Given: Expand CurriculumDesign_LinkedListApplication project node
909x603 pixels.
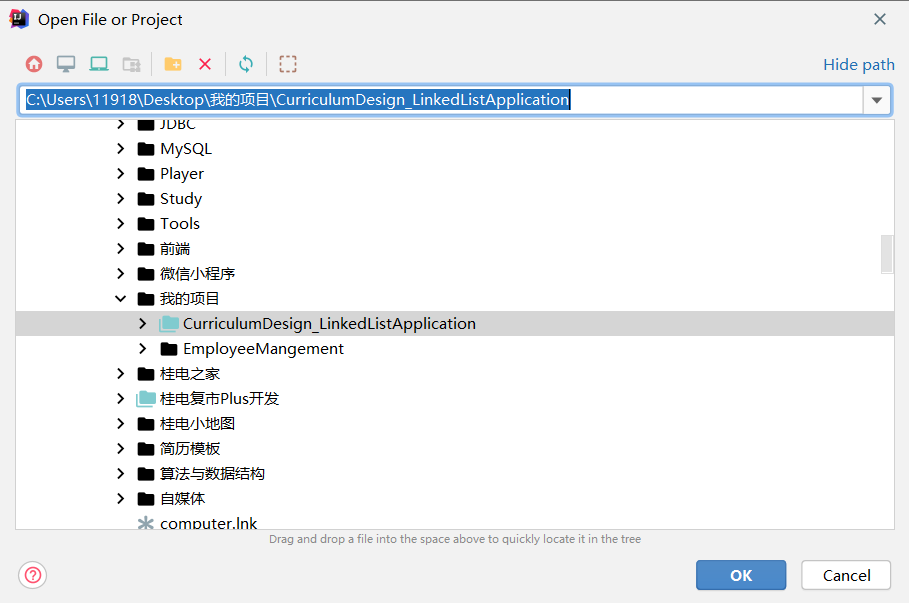Looking at the screenshot, I should (143, 324).
